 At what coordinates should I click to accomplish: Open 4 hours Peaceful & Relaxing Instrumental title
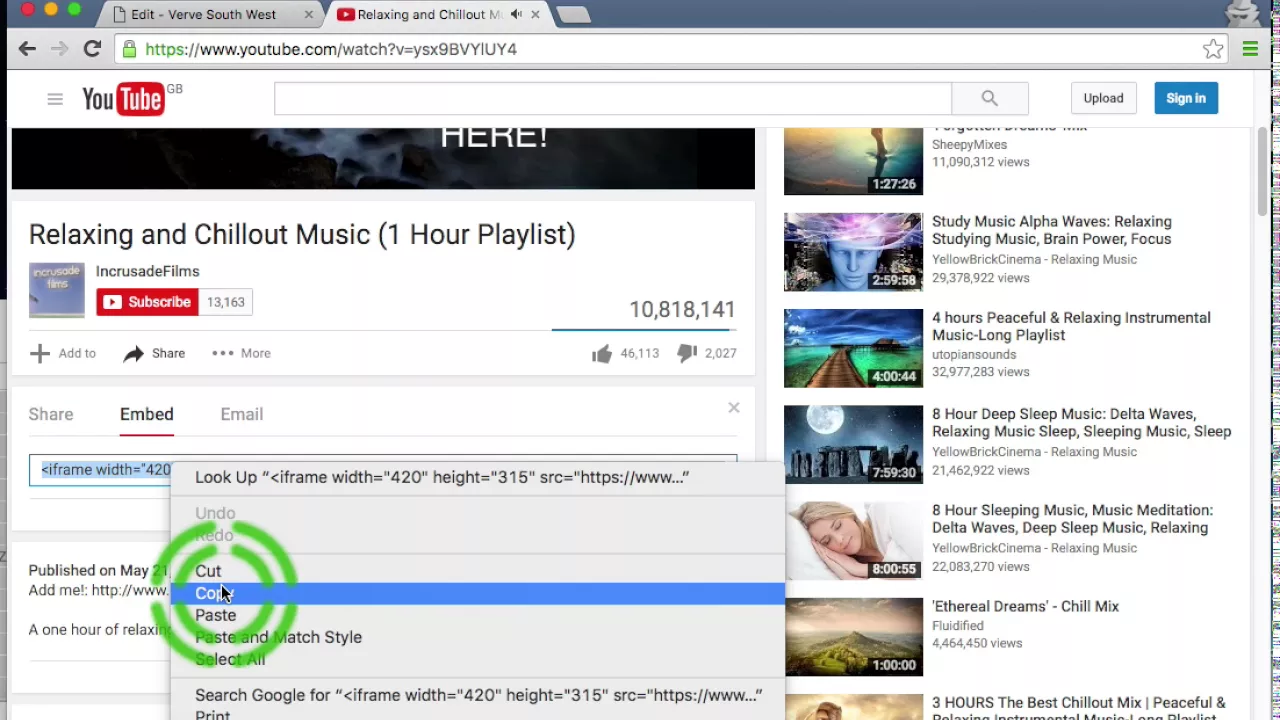coord(1071,326)
